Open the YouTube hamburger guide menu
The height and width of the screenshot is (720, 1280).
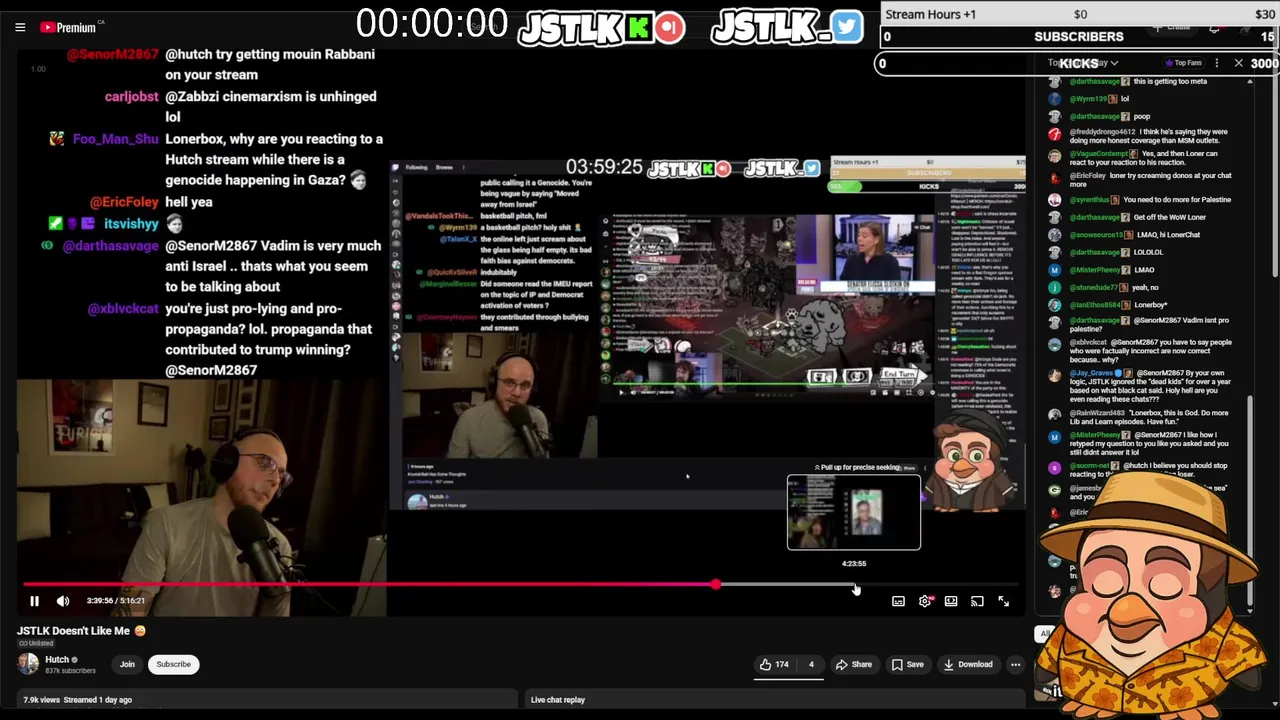coord(20,27)
